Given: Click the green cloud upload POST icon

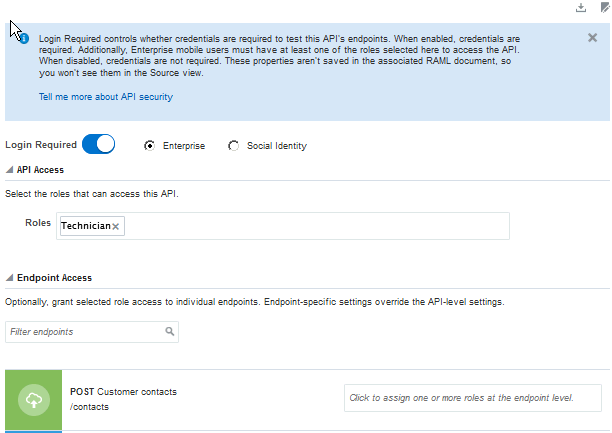Looking at the screenshot, I should click(x=33, y=400).
